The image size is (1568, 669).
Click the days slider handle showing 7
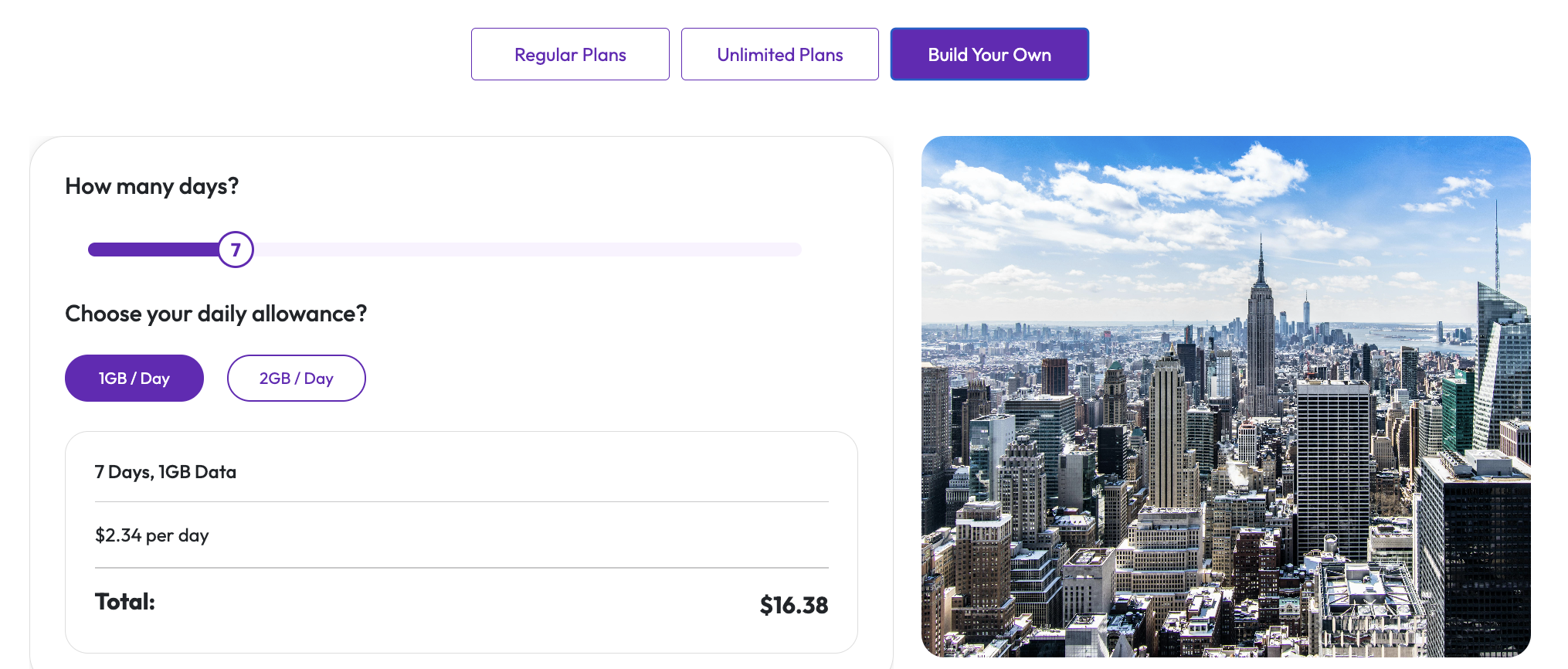236,250
